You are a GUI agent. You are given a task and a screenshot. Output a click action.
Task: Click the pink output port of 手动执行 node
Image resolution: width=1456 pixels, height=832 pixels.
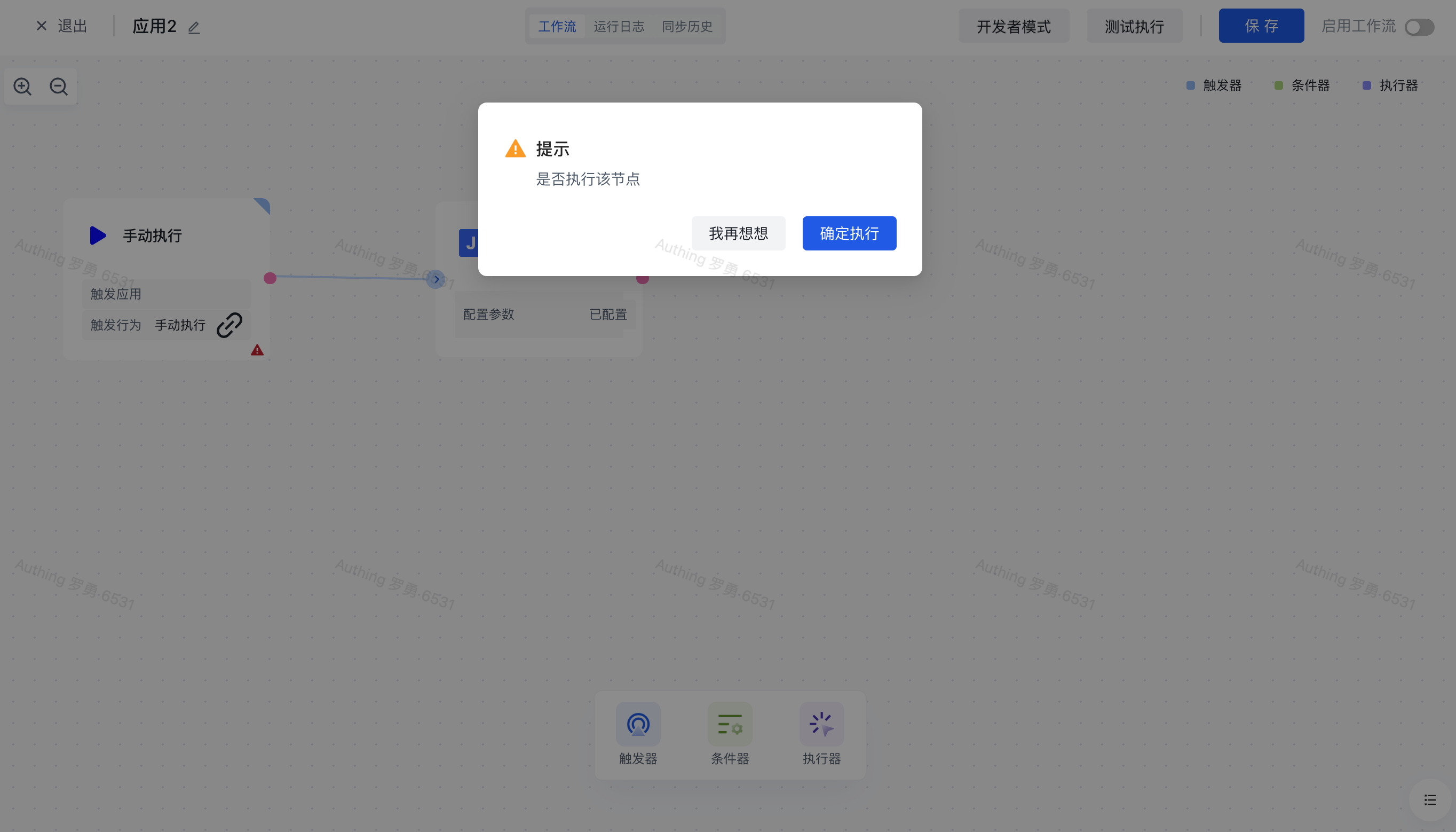270,278
